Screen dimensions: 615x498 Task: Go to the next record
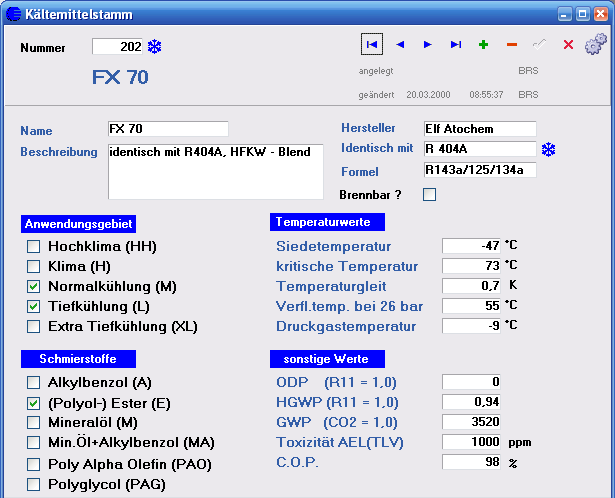428,45
